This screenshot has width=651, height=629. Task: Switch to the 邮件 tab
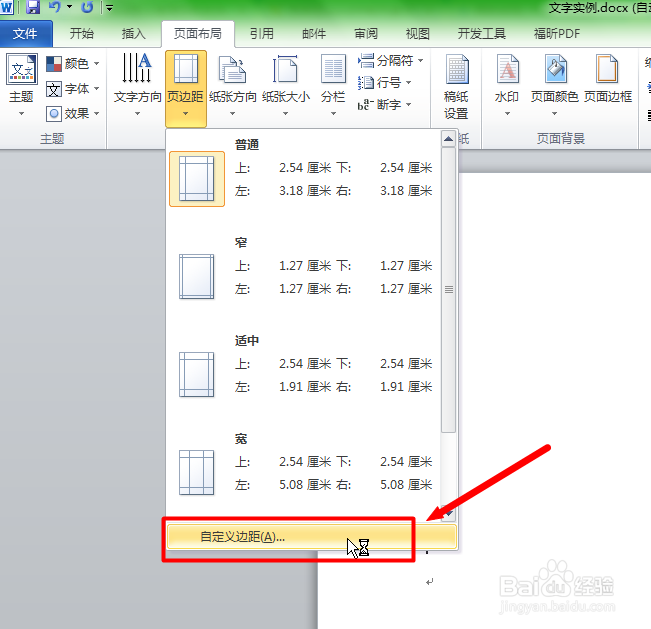(x=314, y=34)
